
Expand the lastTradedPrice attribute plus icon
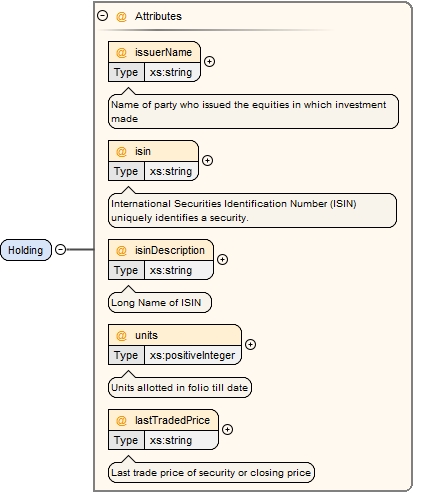[227, 429]
